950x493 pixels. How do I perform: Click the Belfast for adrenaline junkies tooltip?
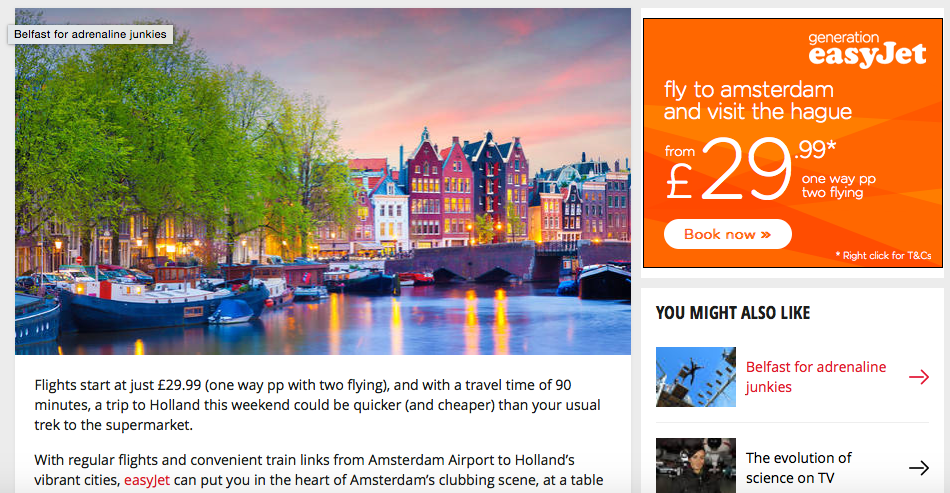[x=90, y=35]
